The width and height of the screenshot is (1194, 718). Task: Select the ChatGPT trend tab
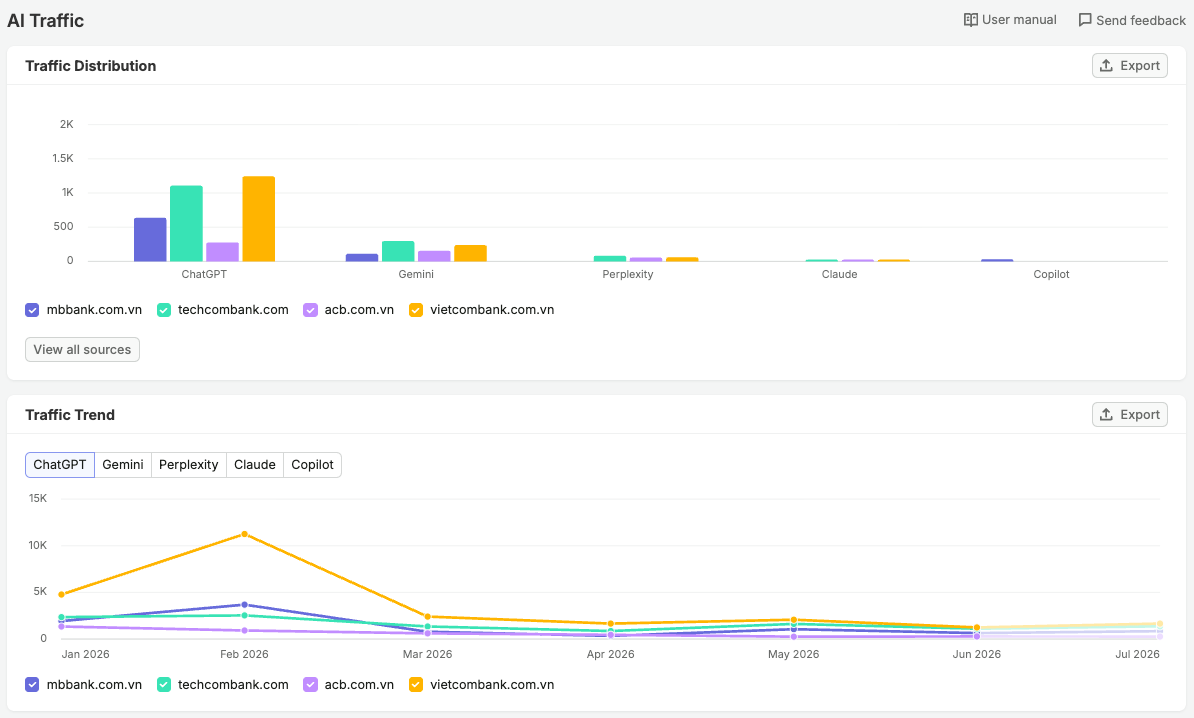59,464
